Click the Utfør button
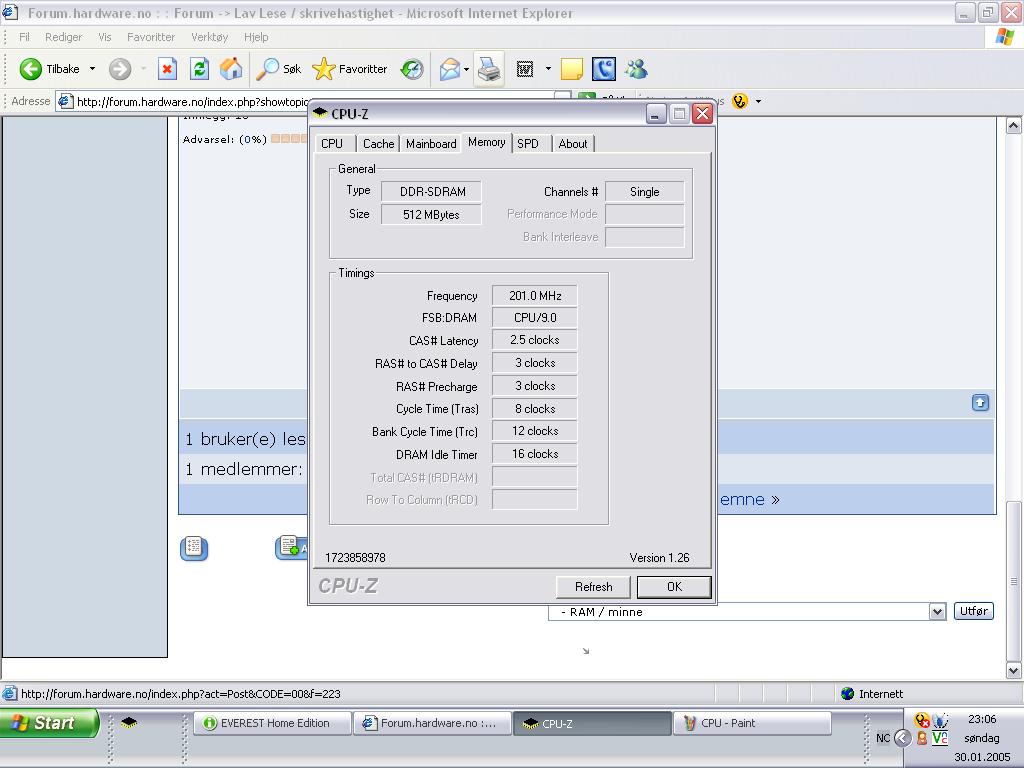Screen dimensions: 1024x768 [x=973, y=611]
